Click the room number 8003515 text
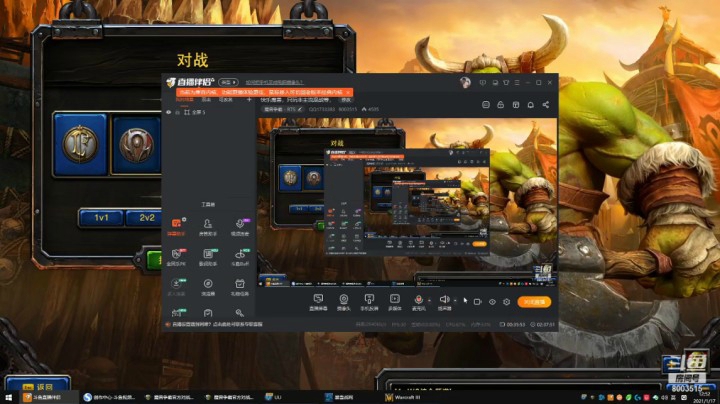Viewport: 720px width, 404px height. (348, 110)
